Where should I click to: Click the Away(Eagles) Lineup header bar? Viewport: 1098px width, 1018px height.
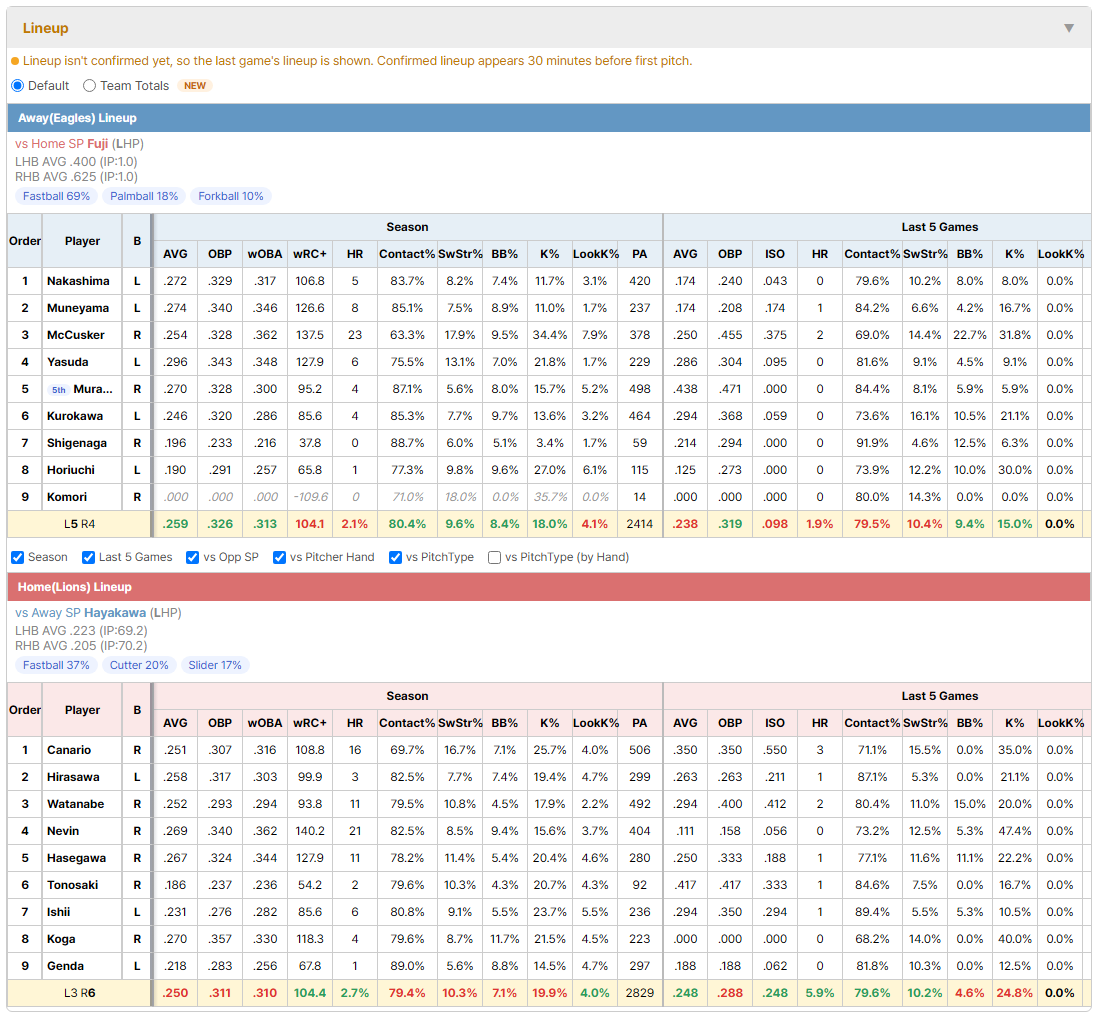(x=549, y=118)
